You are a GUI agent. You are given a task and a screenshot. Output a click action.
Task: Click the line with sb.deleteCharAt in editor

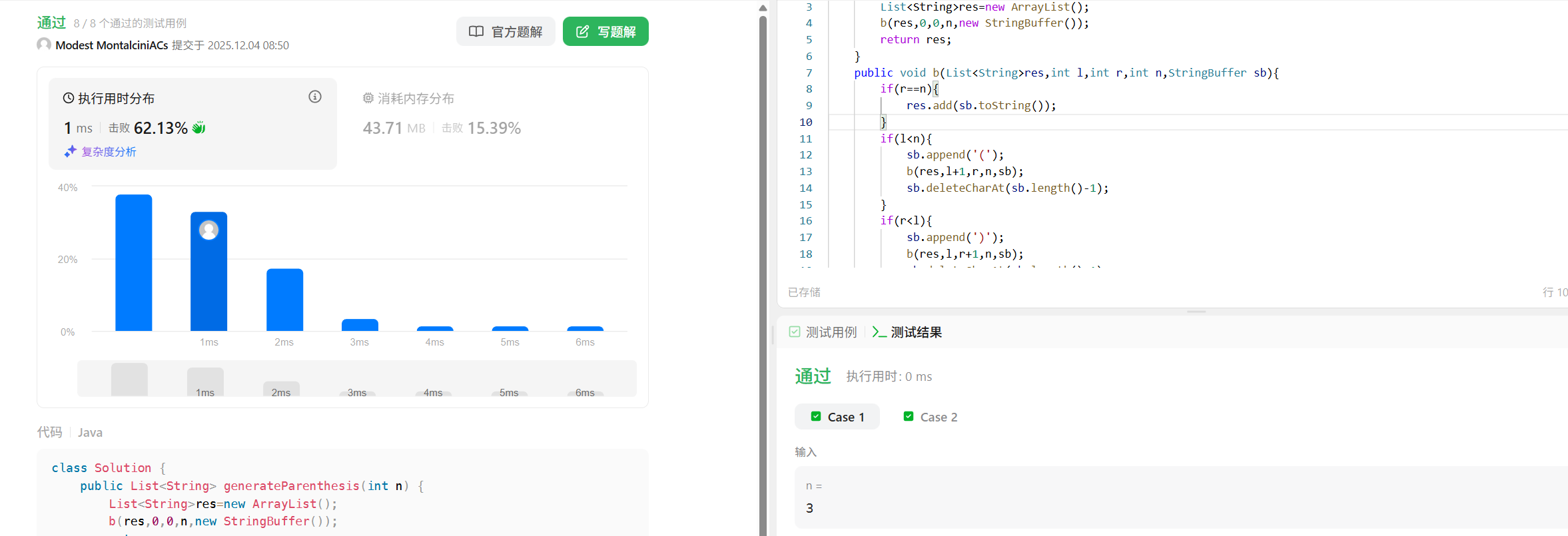point(1008,188)
